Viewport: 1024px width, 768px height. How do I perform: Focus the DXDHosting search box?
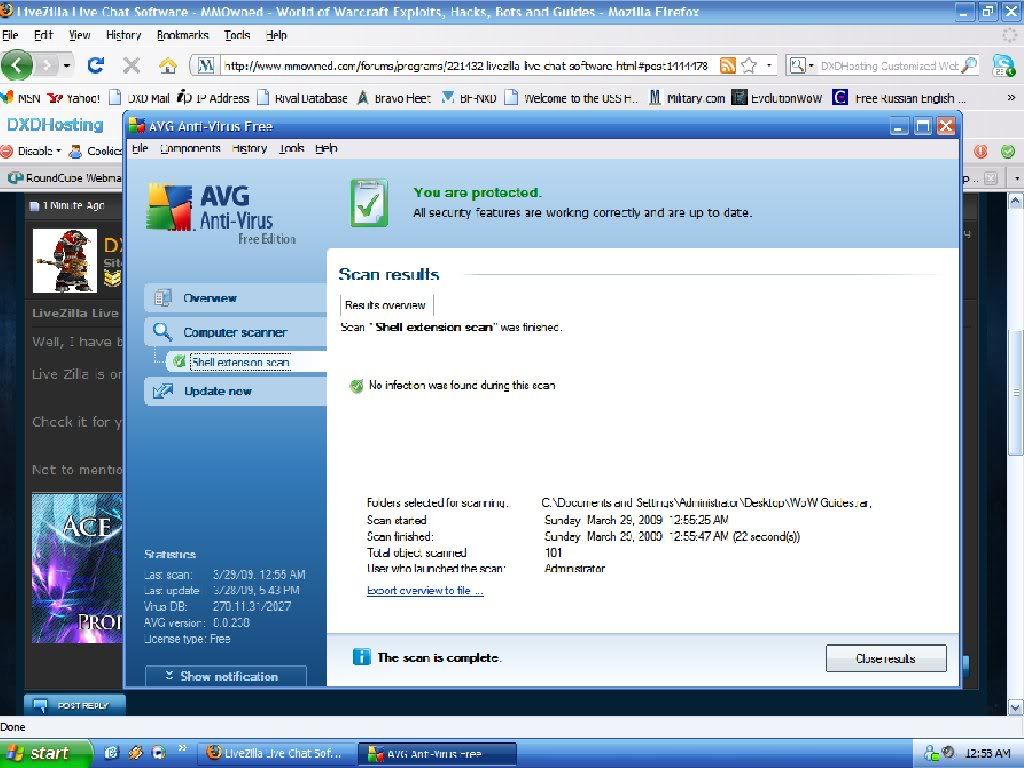click(x=889, y=65)
